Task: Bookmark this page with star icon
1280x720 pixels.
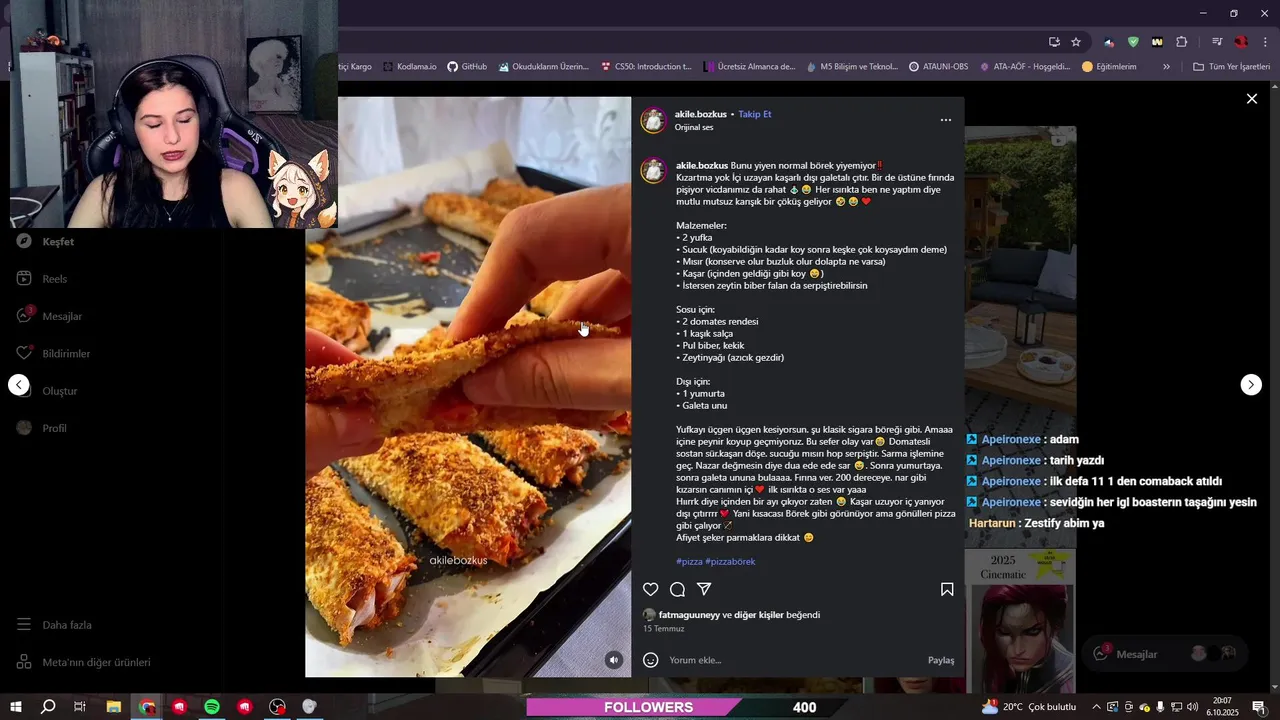Action: point(1076,42)
